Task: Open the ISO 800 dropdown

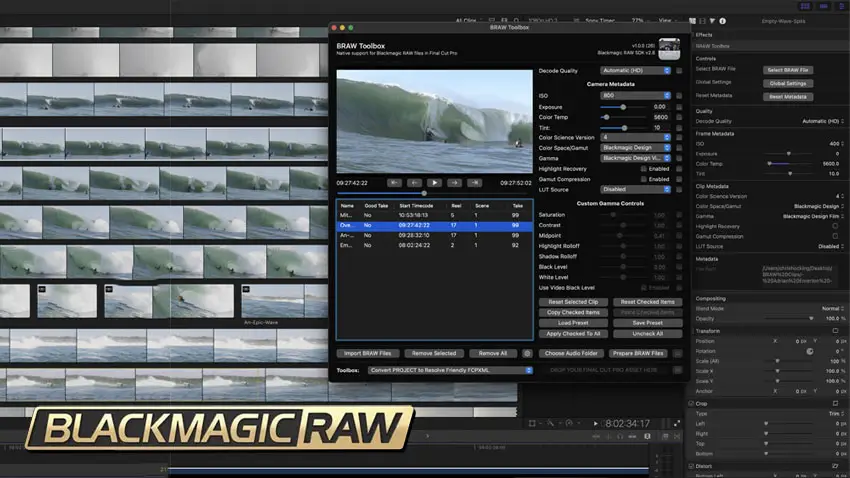Action: coord(635,96)
